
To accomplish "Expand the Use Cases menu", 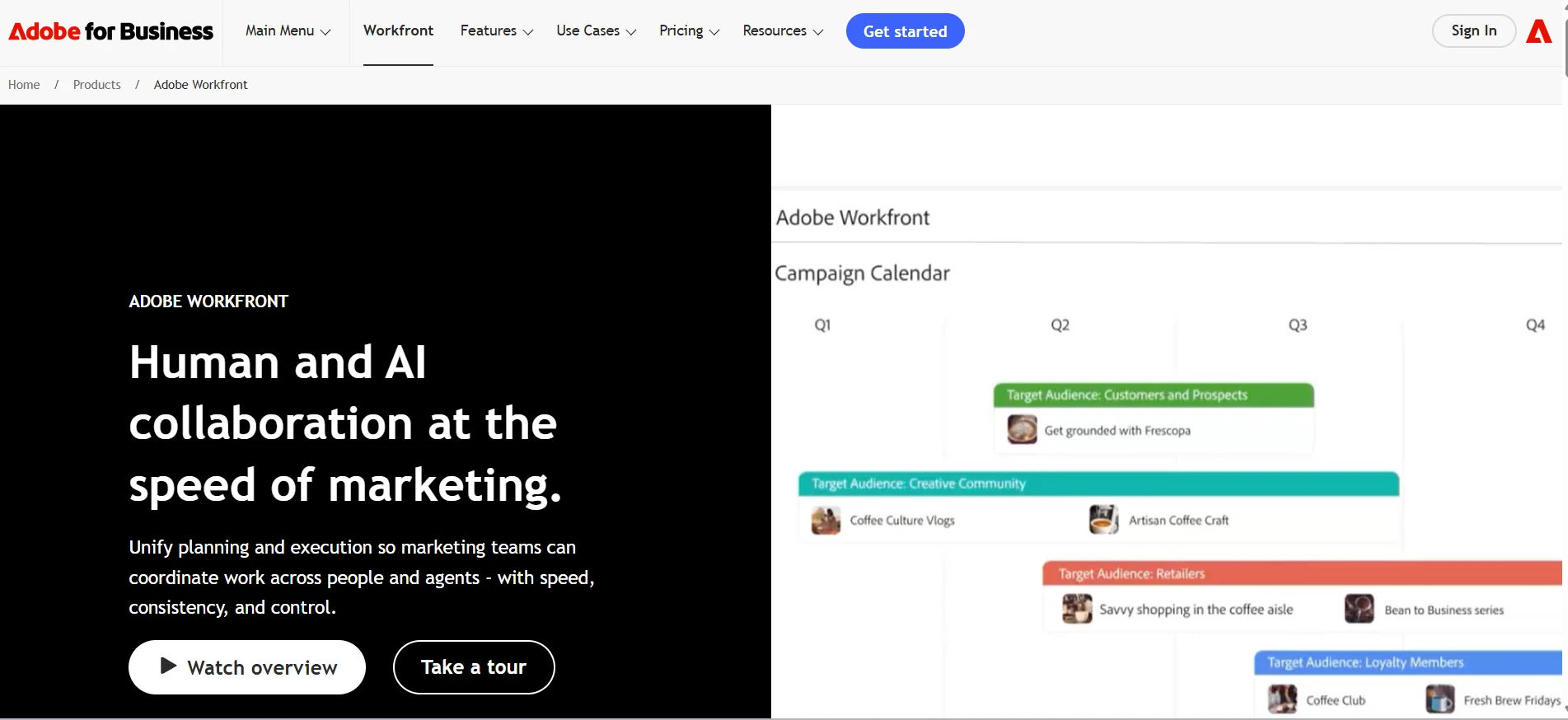I will tap(596, 31).
